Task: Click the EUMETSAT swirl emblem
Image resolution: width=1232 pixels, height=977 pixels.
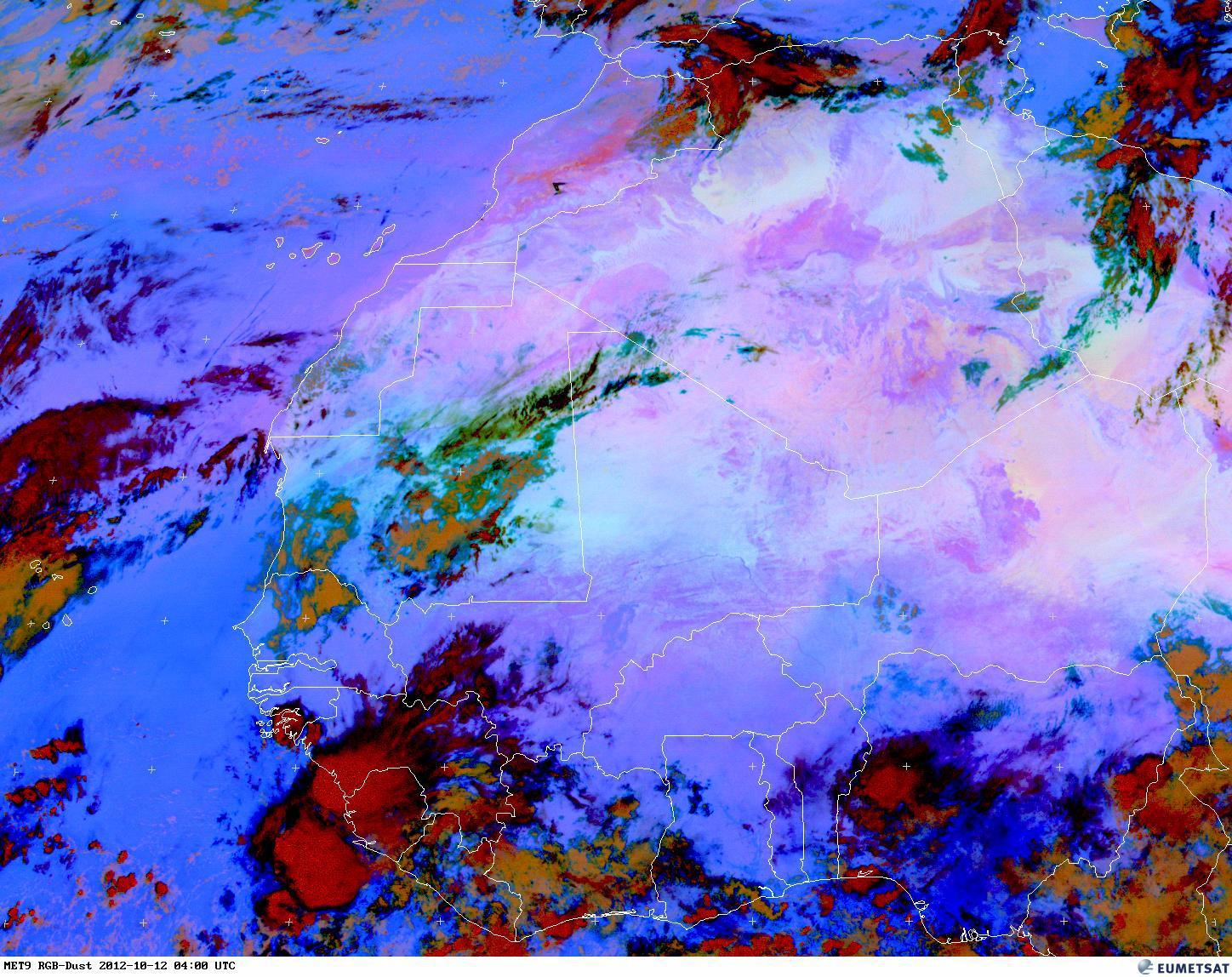Action: pos(1145,967)
